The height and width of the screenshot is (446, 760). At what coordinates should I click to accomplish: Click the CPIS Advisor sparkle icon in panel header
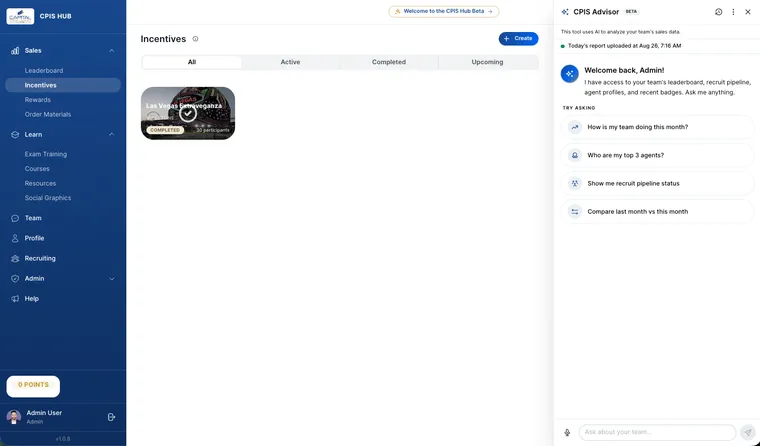coord(565,12)
